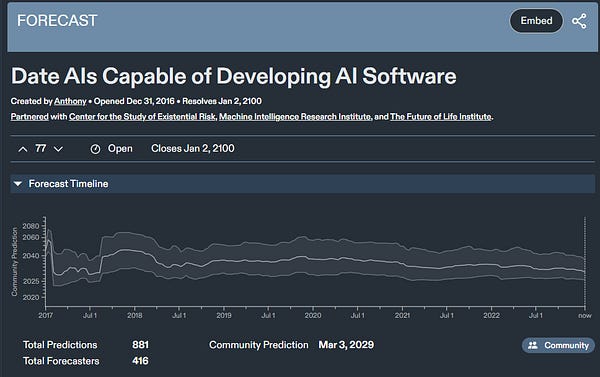Click the Total Predictions label
The height and width of the screenshot is (377, 600).
click(60, 345)
